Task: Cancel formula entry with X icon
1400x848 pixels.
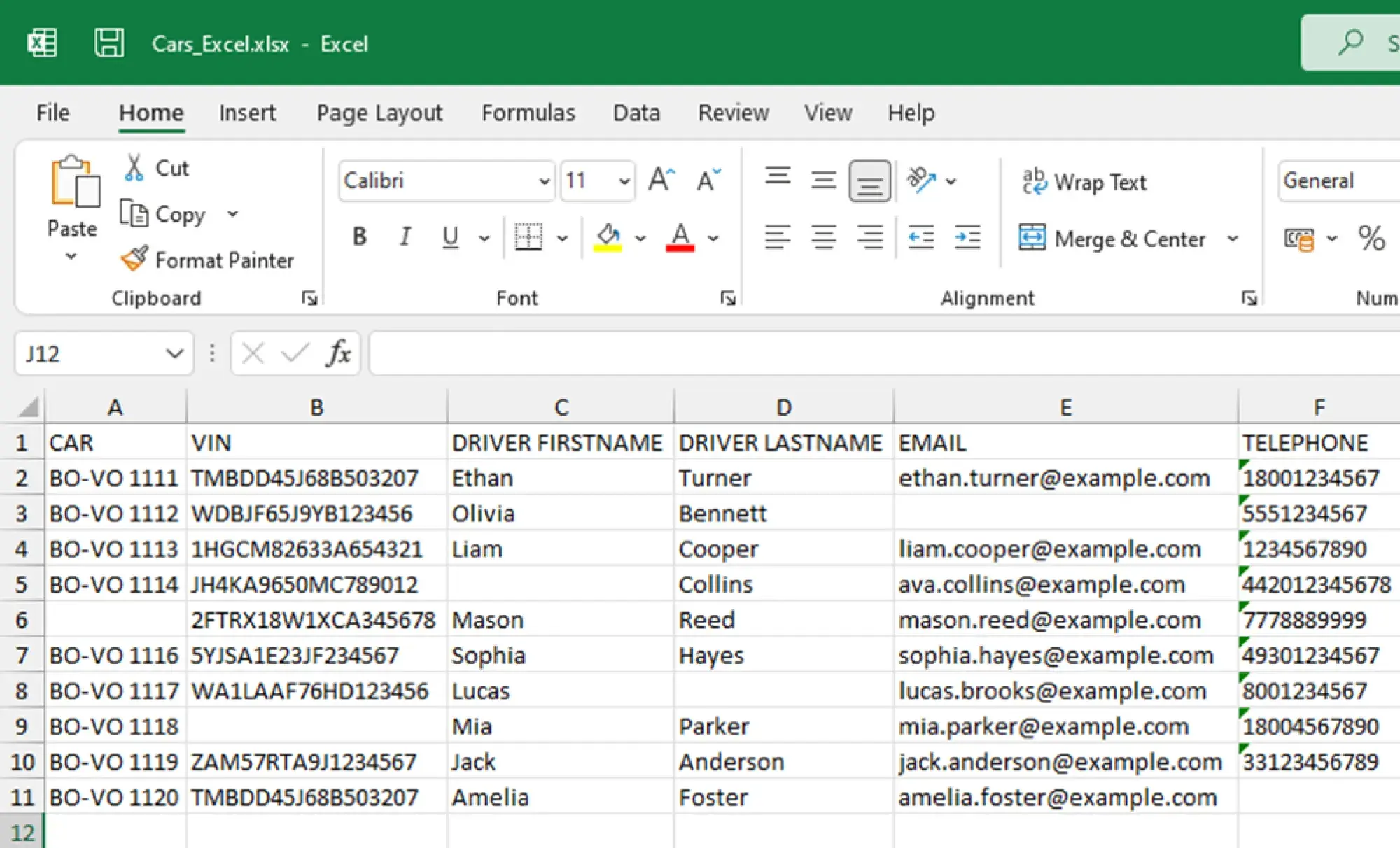Action: click(253, 353)
